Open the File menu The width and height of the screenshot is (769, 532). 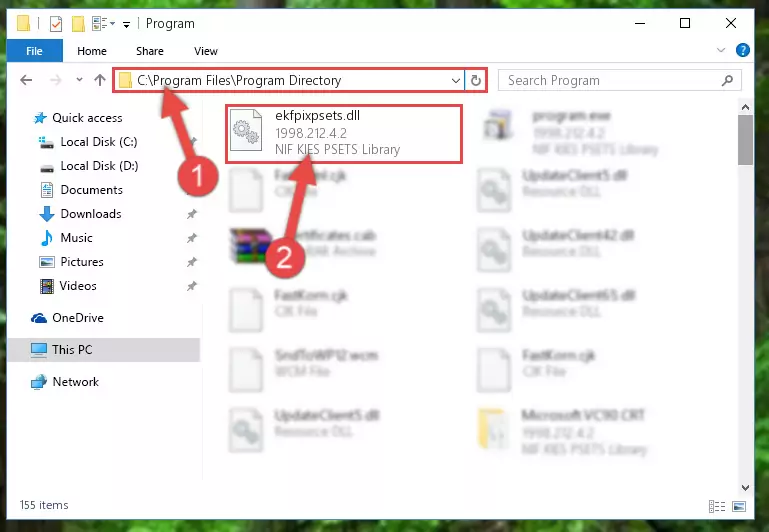coord(34,51)
